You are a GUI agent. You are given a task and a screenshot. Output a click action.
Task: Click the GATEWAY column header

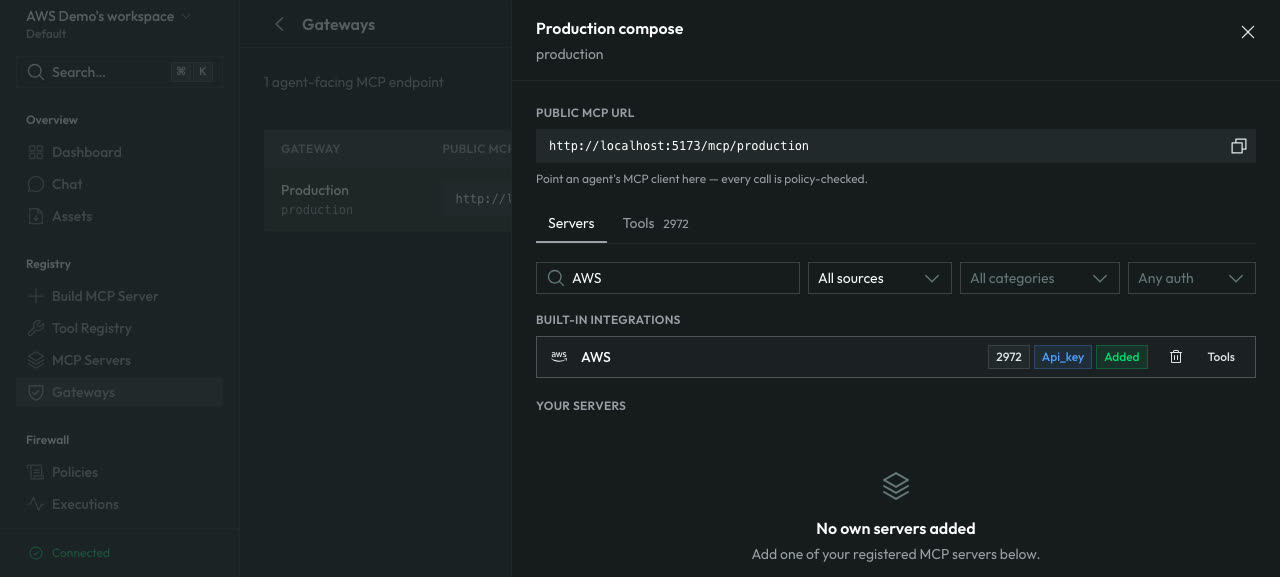311,149
